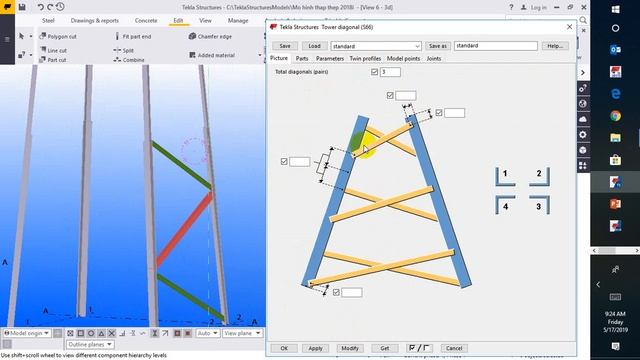640x360 pixels.
Task: Activate the Combine tool
Action: point(129,60)
